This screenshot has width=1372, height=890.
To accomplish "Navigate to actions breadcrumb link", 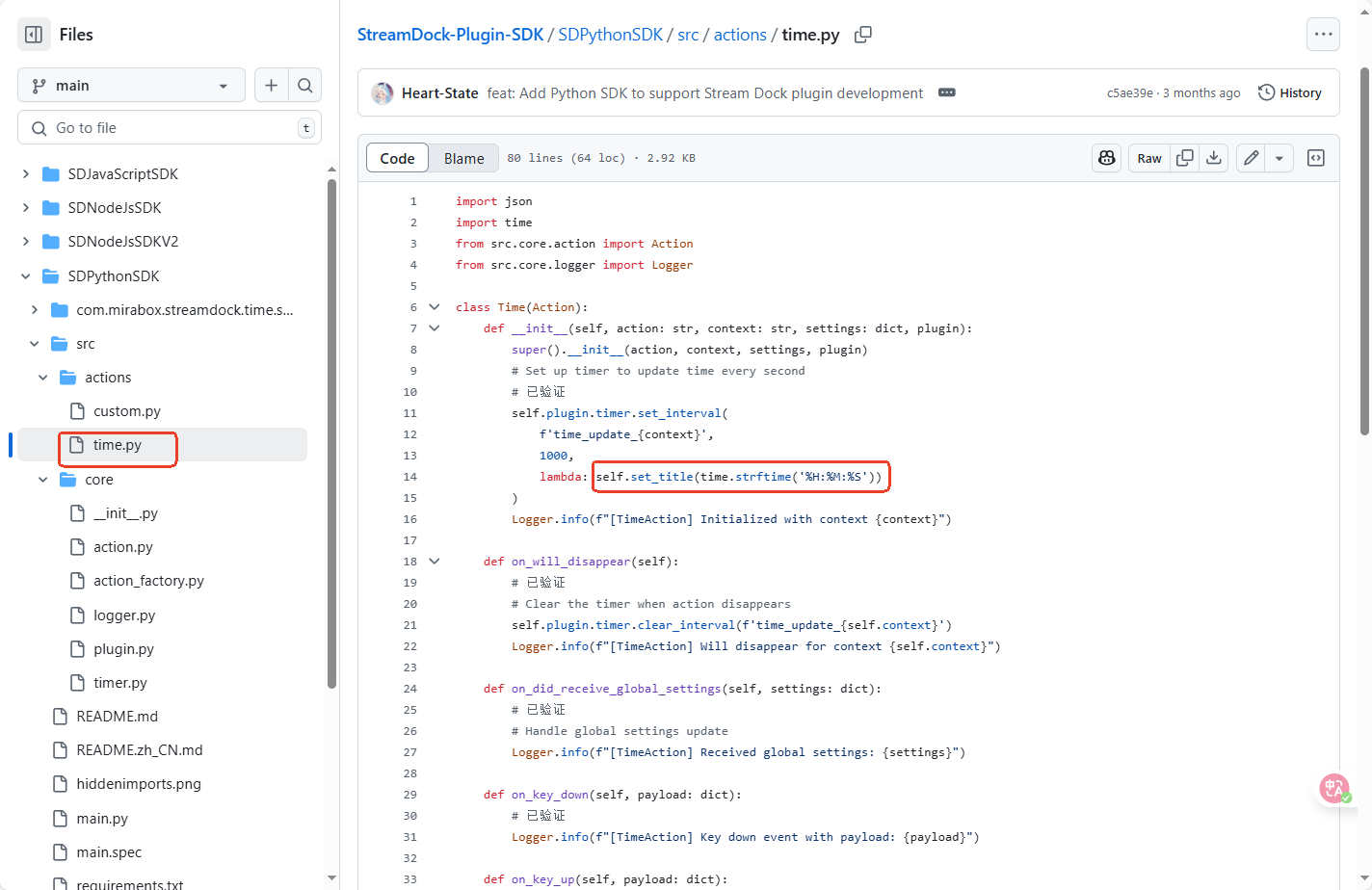I will point(740,35).
